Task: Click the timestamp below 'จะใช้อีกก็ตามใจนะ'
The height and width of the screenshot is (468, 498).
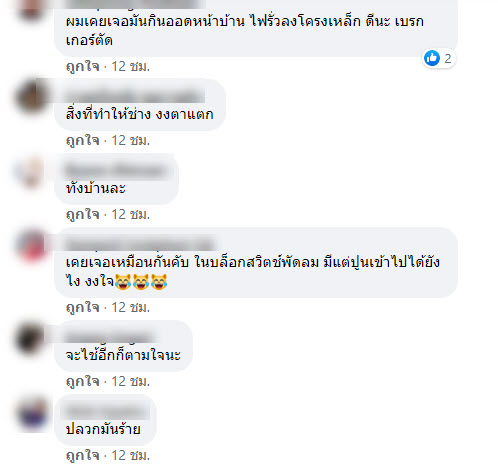Action: [131, 382]
